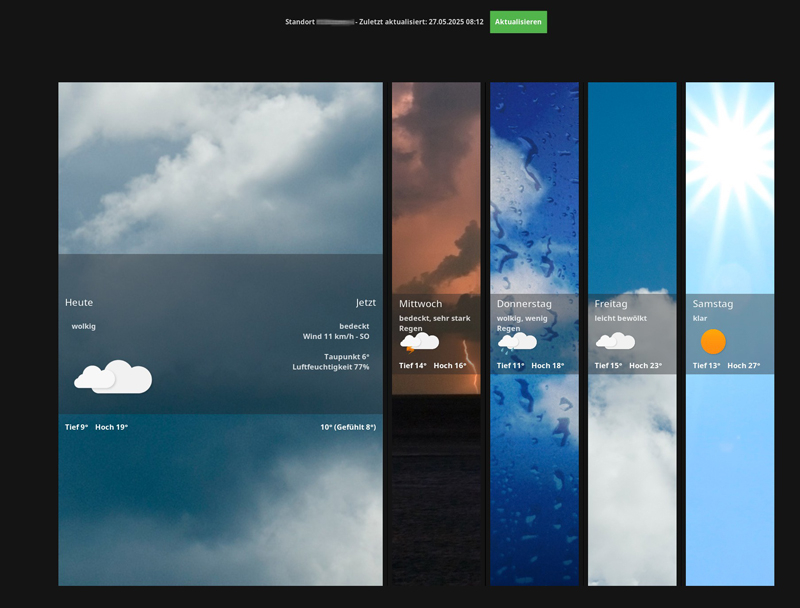Select the Samstag forecast heading
This screenshot has width=800, height=608.
coord(713,303)
